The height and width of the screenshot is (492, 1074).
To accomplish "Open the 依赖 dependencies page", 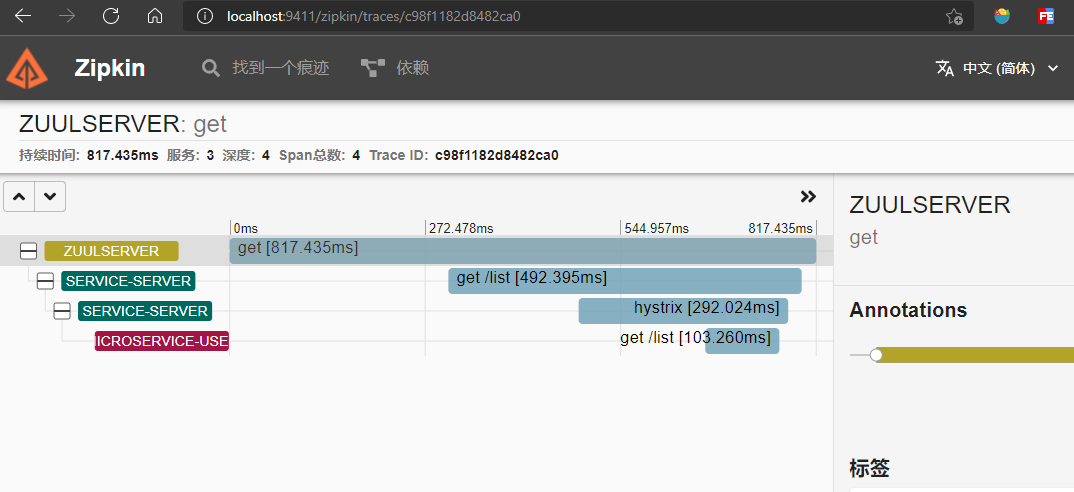I will 412,68.
